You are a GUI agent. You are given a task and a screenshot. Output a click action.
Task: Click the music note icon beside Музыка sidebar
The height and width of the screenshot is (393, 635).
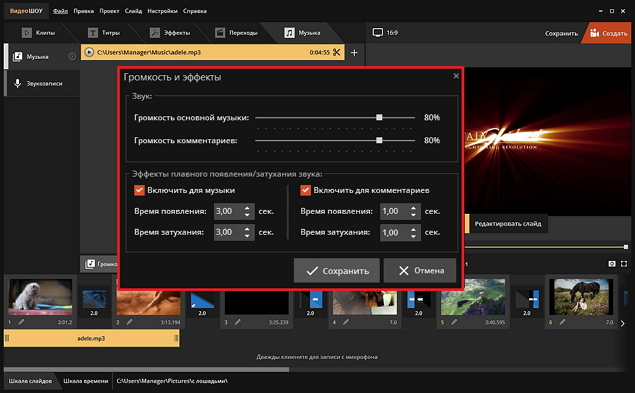click(x=17, y=57)
